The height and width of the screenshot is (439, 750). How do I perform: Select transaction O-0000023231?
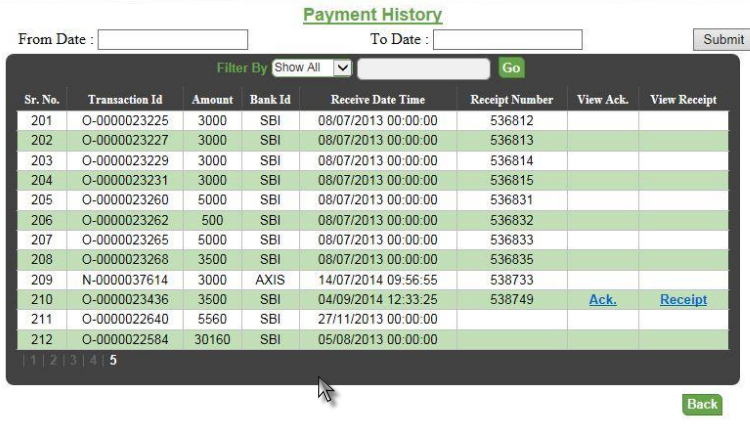point(125,180)
